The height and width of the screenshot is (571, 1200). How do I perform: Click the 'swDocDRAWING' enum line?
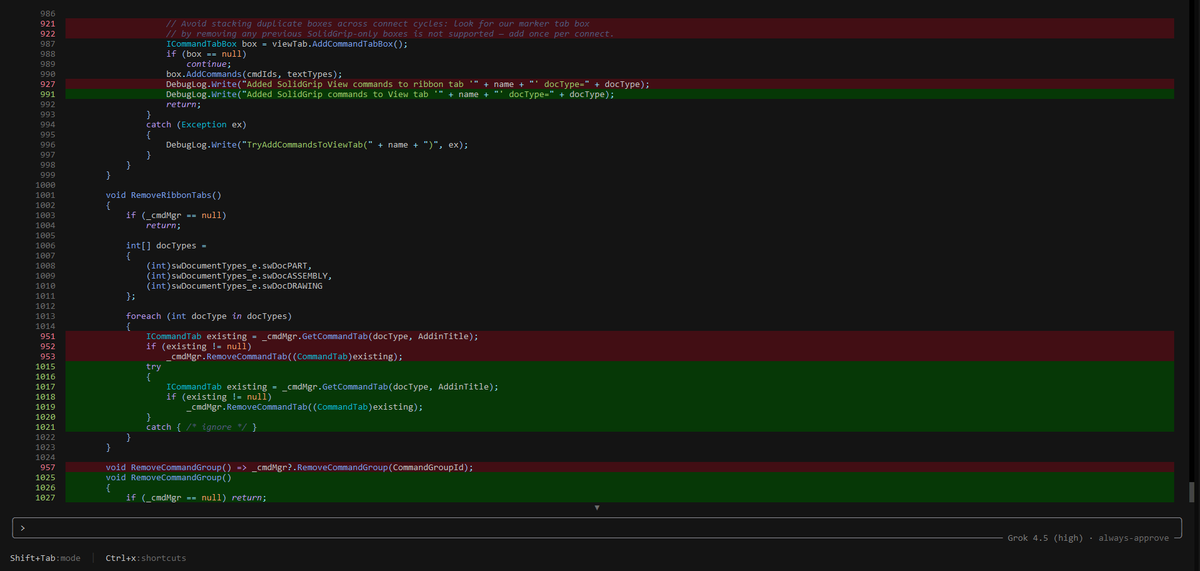236,286
